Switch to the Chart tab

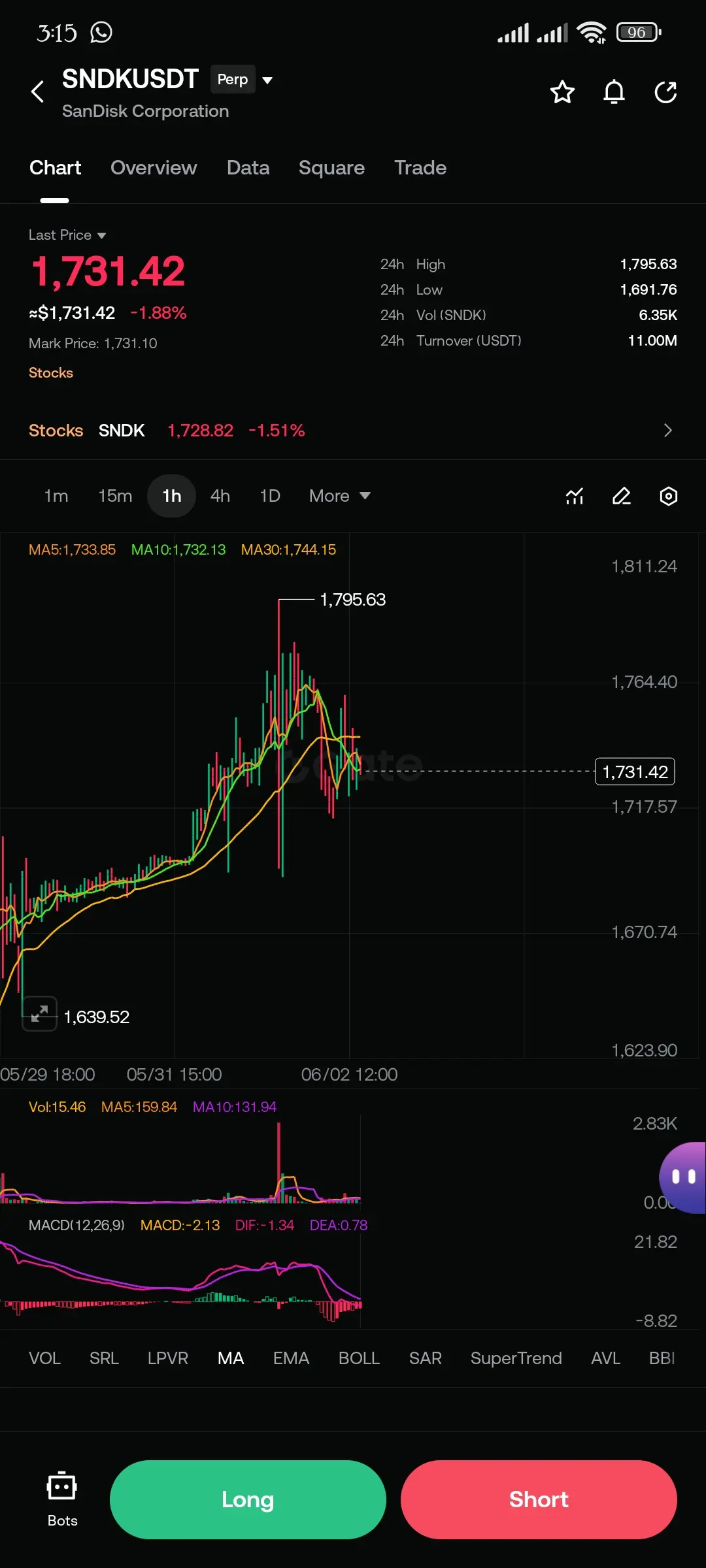click(55, 168)
